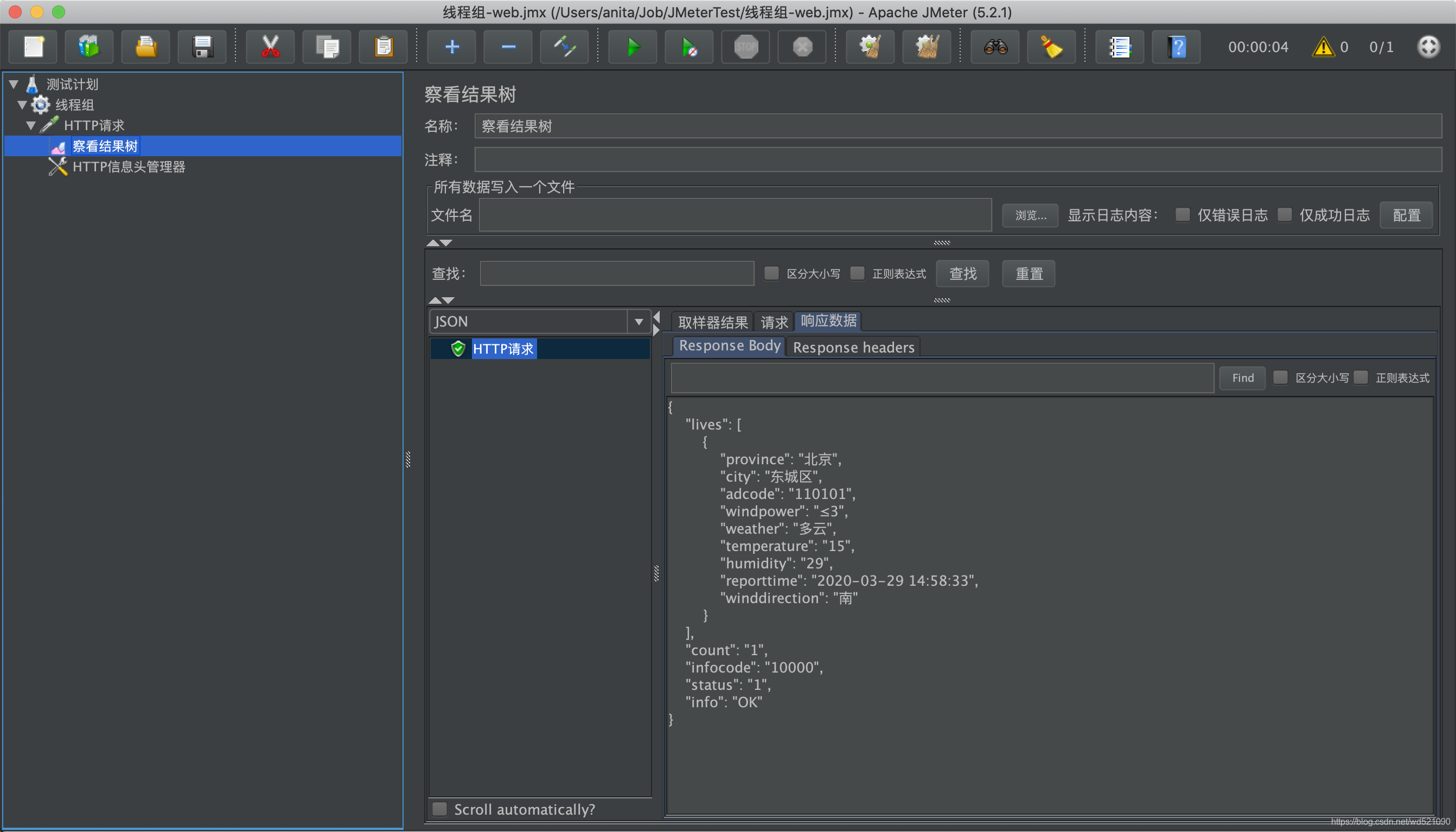Open Help with question mark icon

[x=1176, y=47]
